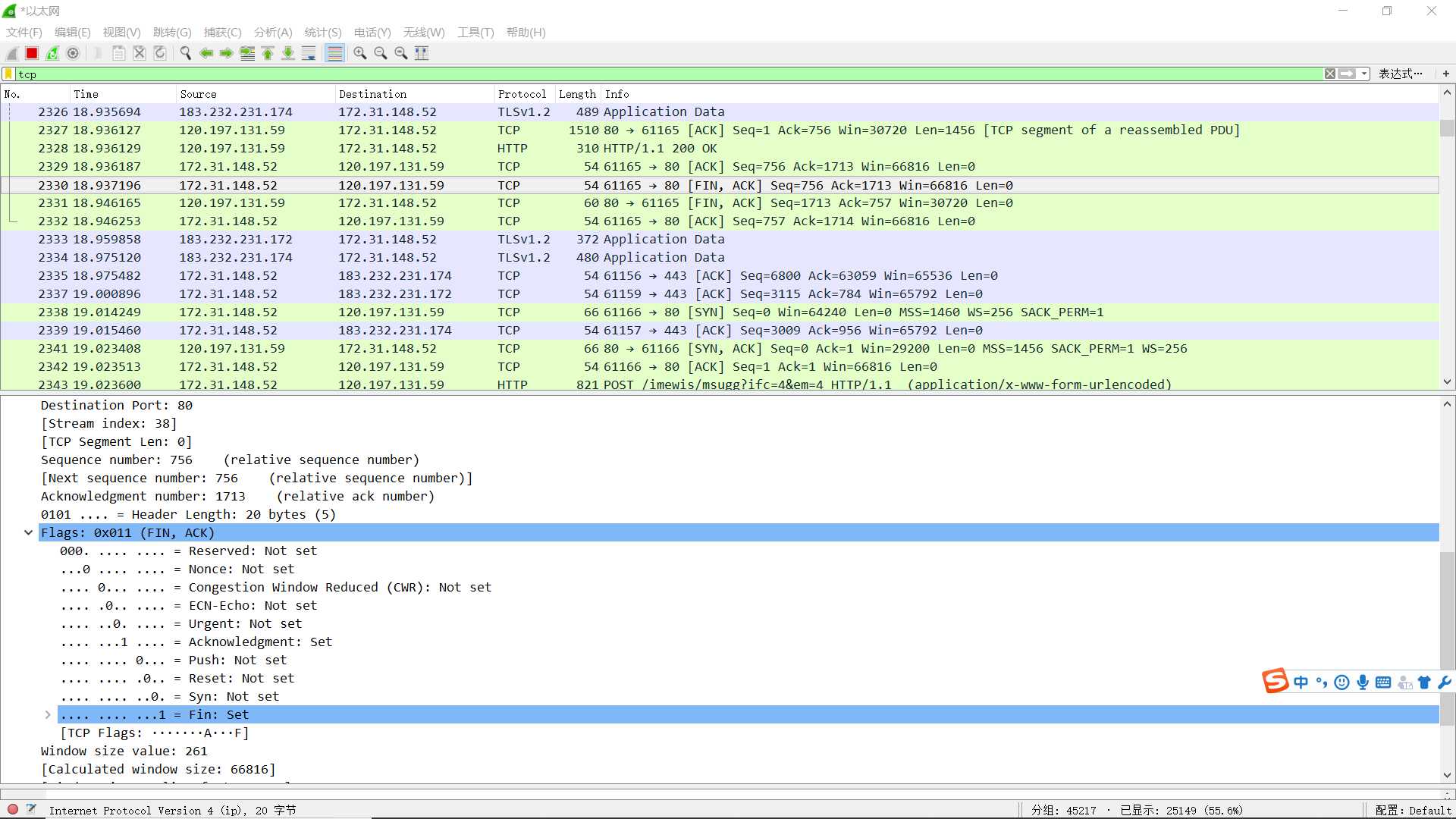
Task: Apply the display filter arrow button
Action: 1347,74
